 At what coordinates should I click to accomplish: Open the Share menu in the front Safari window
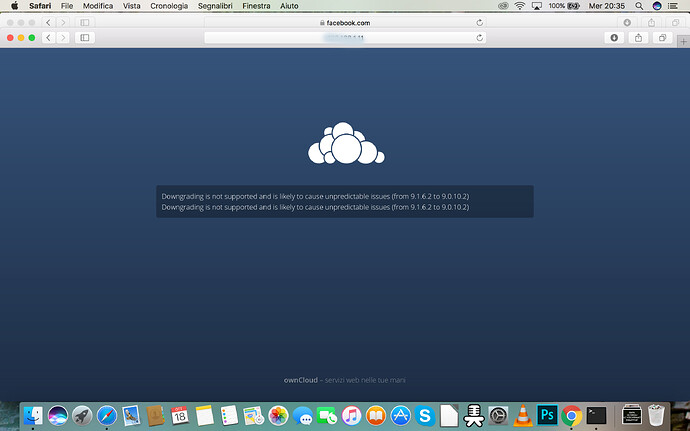[639, 38]
